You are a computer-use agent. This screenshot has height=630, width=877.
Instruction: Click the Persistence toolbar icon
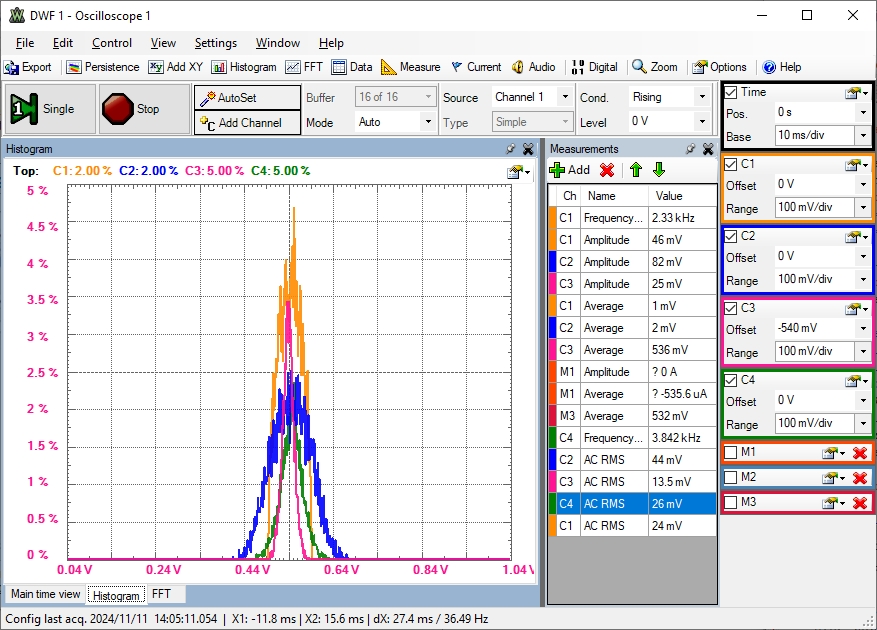click(x=103, y=67)
